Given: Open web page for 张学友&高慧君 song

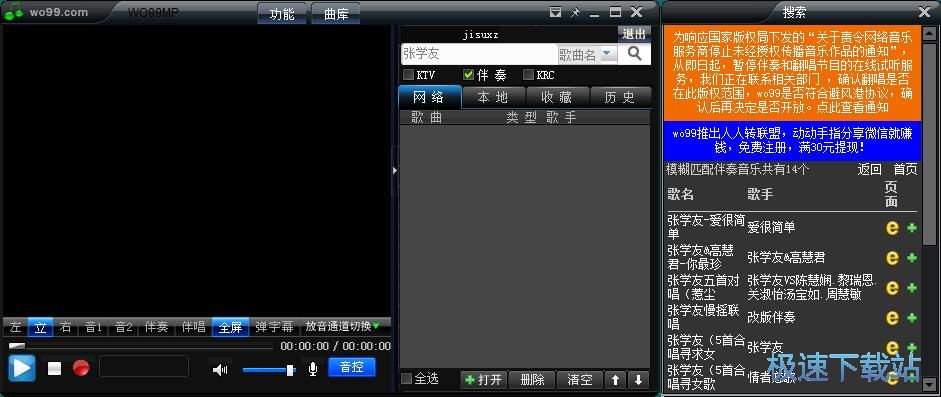Looking at the screenshot, I should pos(892,257).
